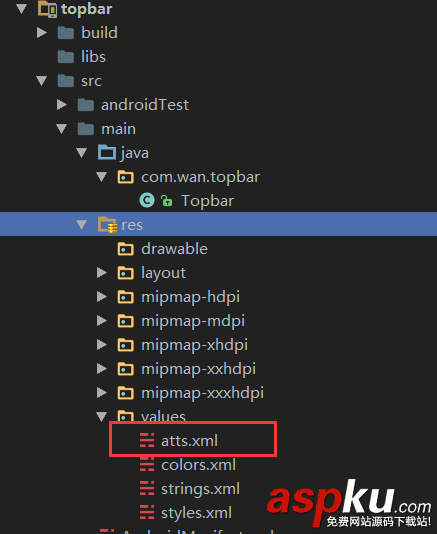437x534 pixels.
Task: Click the com.wan.topbar package icon
Action: [126, 177]
